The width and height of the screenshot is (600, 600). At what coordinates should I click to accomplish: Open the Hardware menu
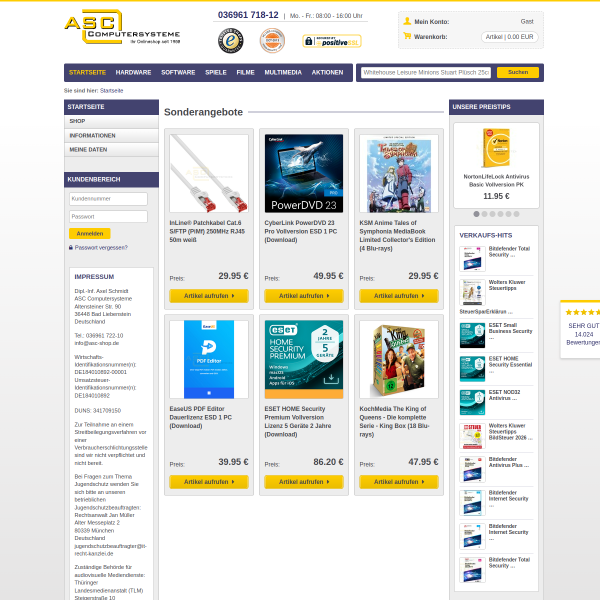(x=133, y=72)
